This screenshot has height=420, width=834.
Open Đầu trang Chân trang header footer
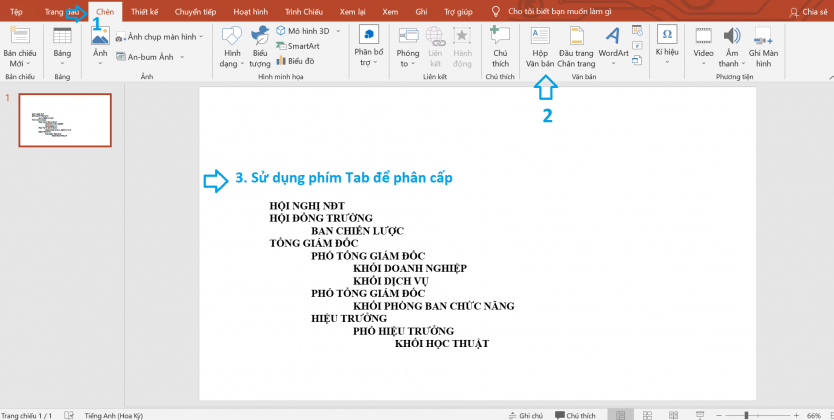click(576, 46)
